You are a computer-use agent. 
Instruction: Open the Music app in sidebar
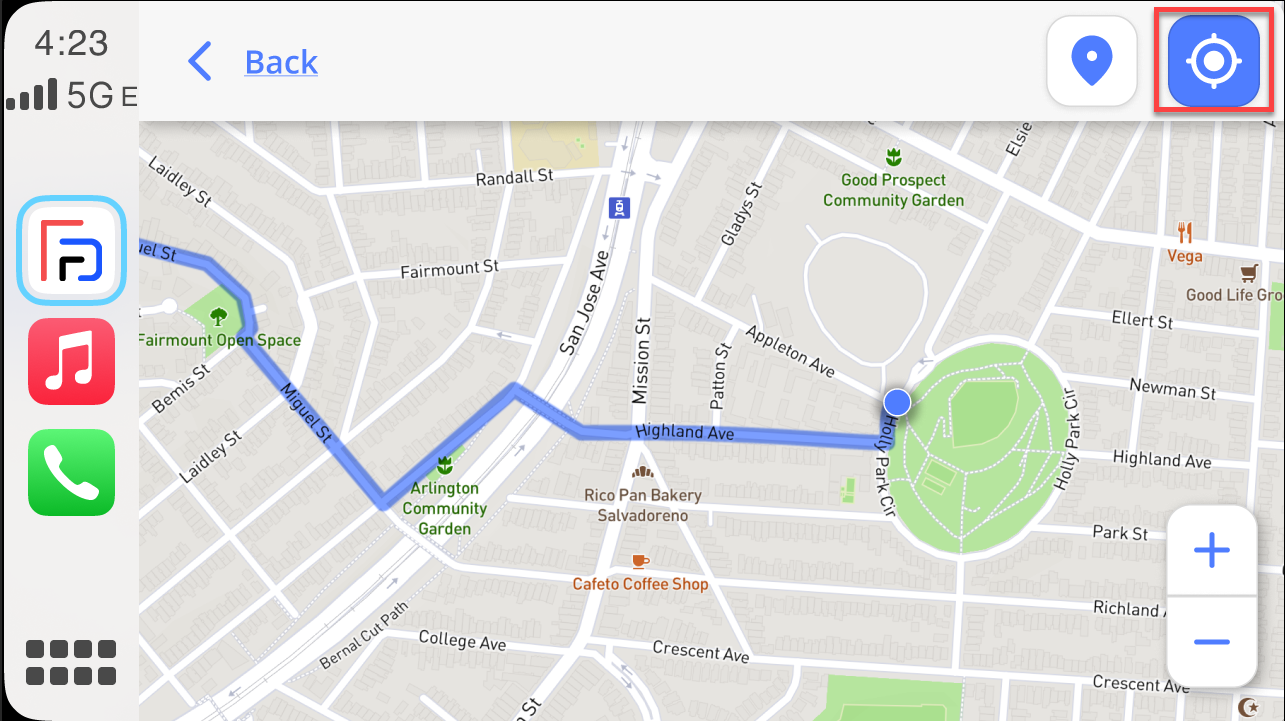click(x=72, y=362)
